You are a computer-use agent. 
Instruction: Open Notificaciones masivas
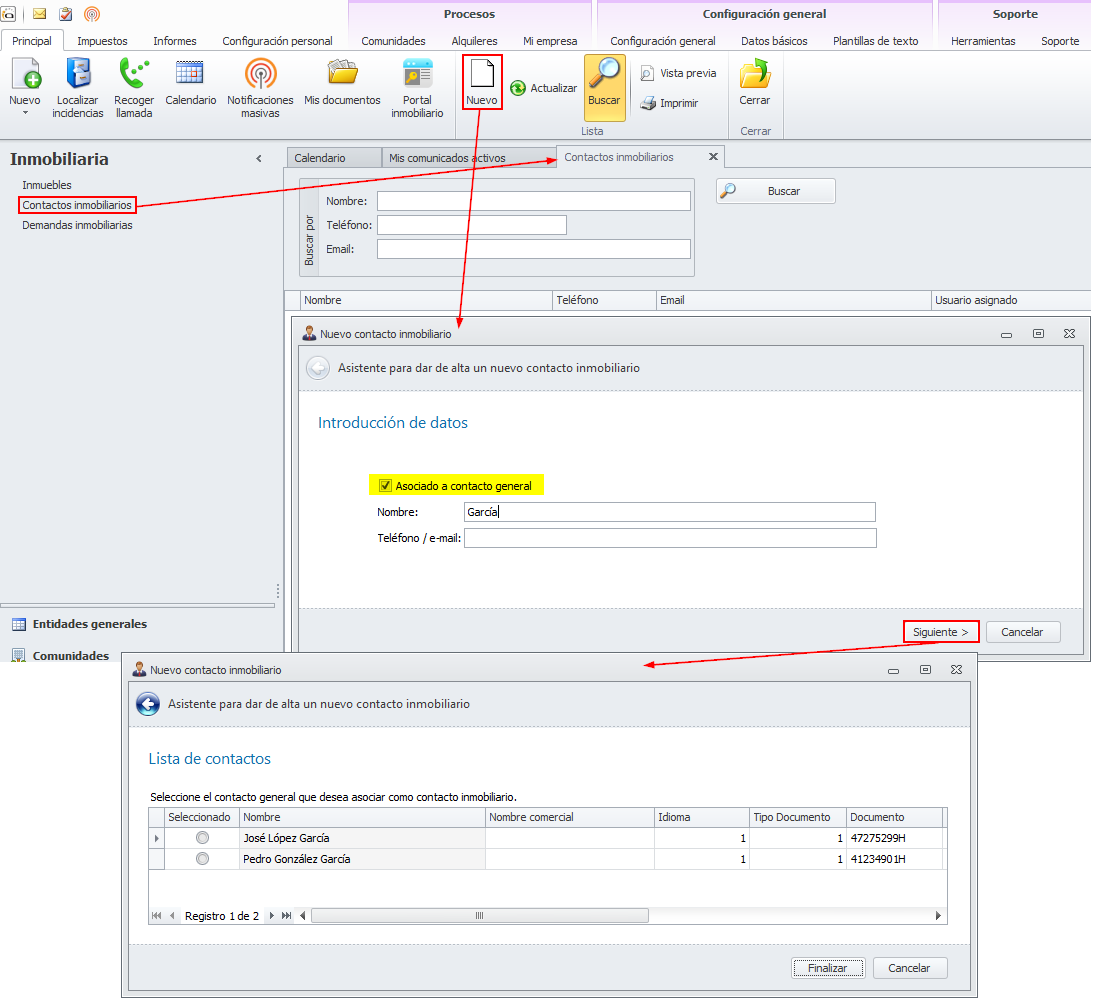click(261, 74)
